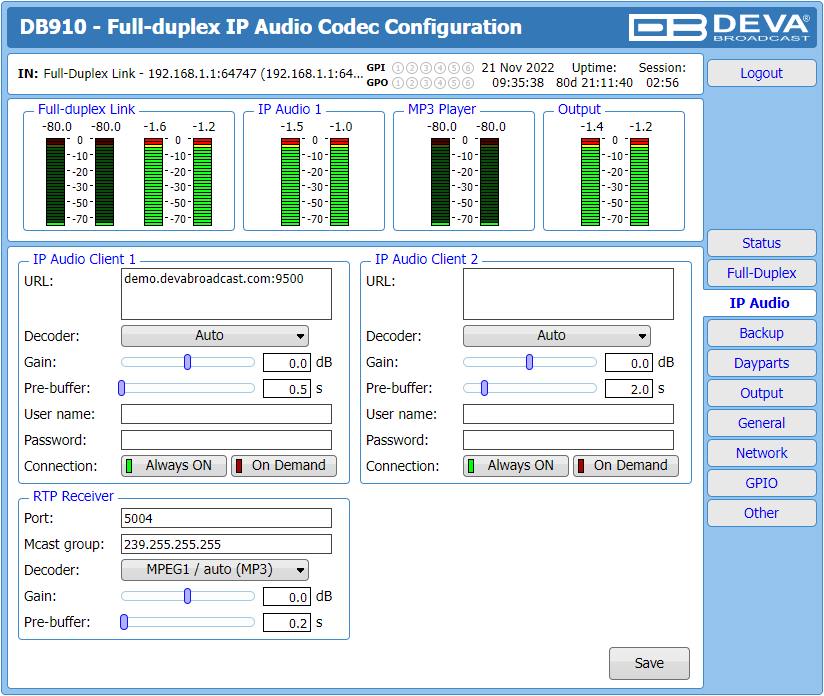Click the Mcast group address field

click(226, 544)
